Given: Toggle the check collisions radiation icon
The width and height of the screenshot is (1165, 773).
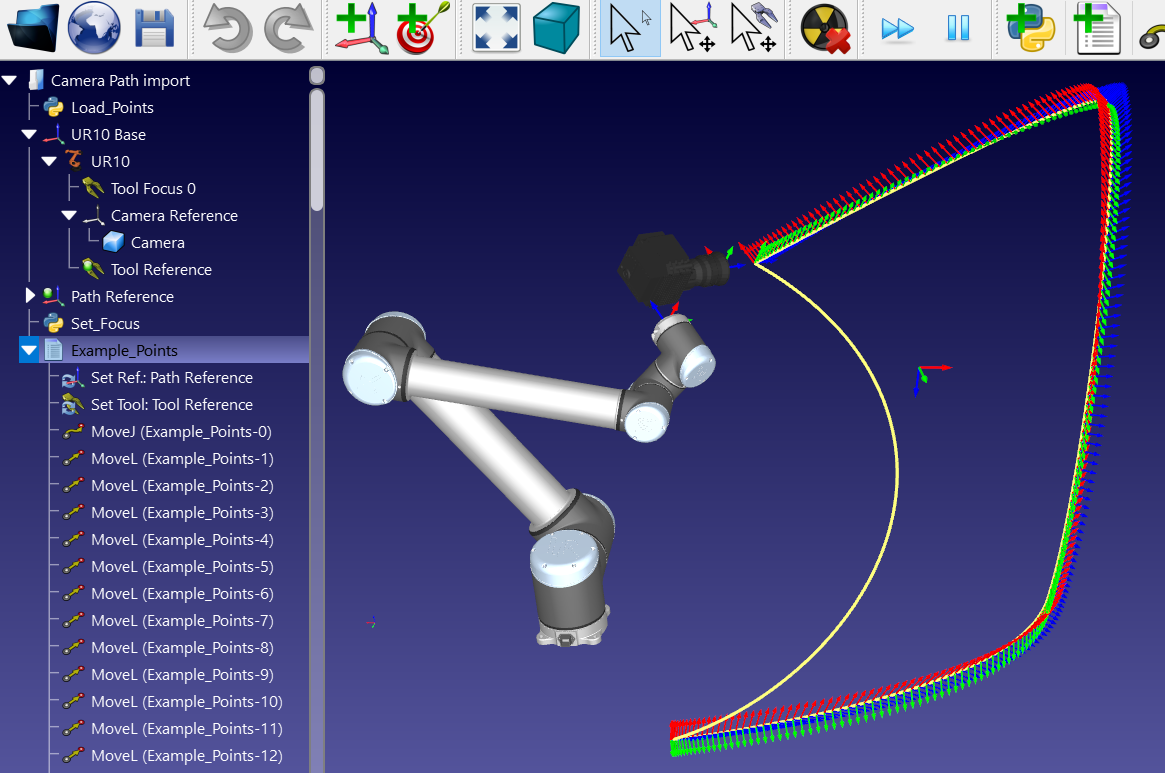Looking at the screenshot, I should 825,28.
